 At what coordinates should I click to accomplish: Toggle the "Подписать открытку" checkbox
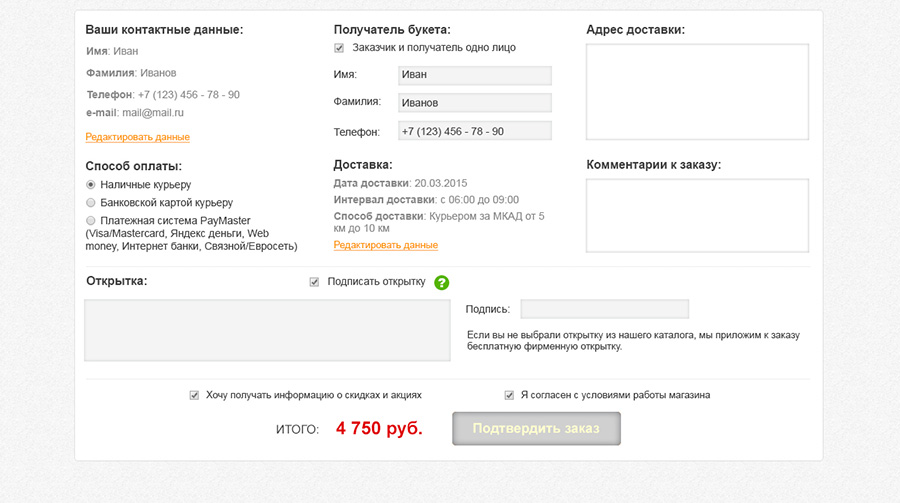314,282
